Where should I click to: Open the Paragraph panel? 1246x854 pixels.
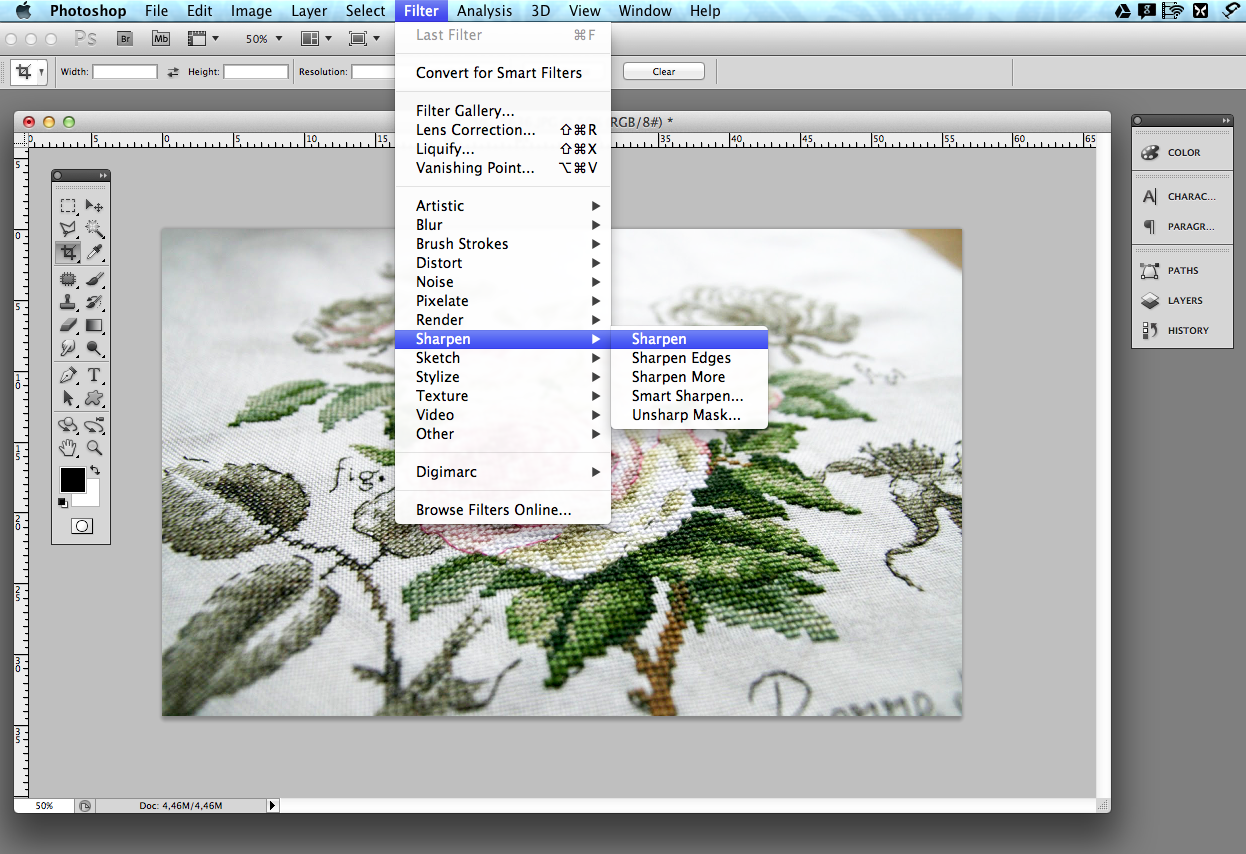click(1182, 227)
